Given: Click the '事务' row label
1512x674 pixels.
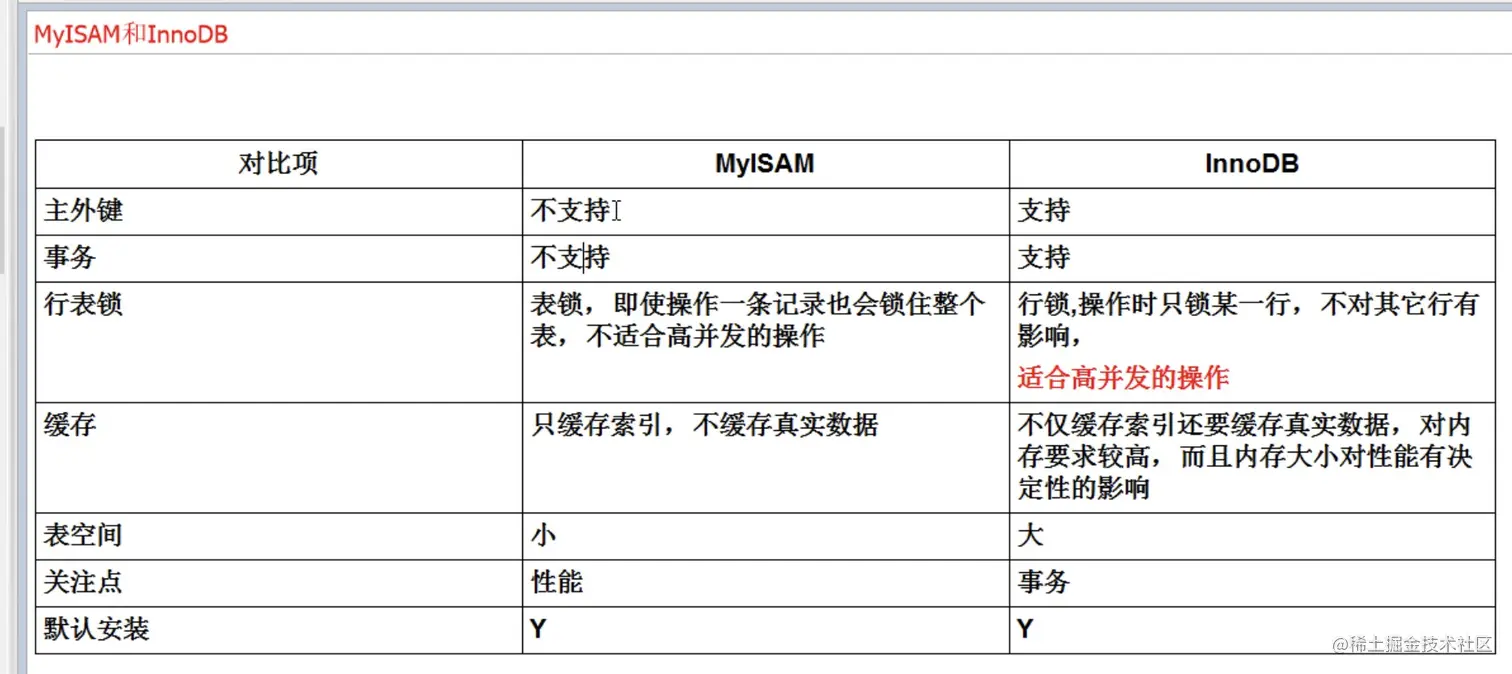Looking at the screenshot, I should tap(70, 258).
